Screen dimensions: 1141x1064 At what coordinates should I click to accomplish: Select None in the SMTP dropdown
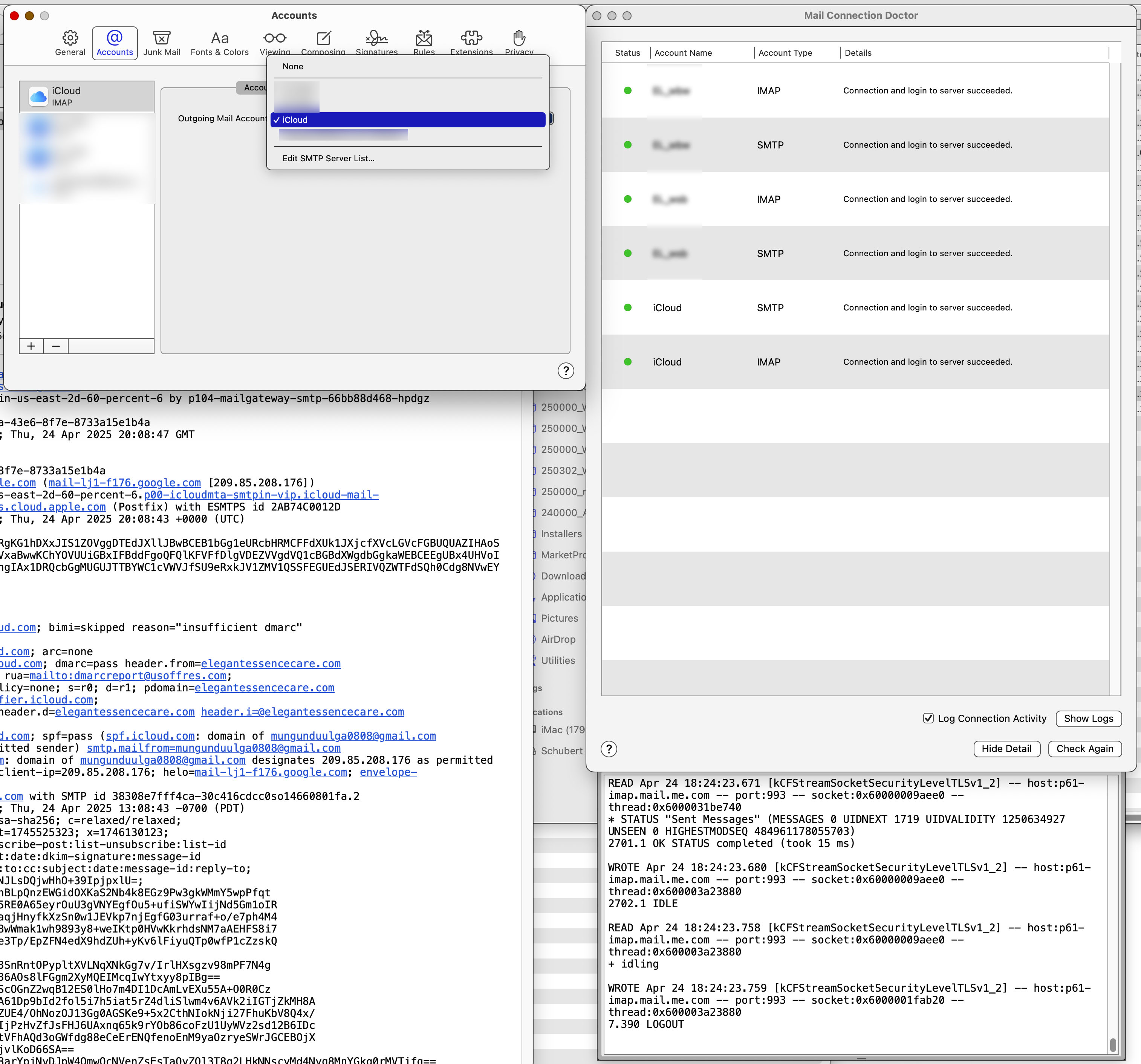point(293,67)
